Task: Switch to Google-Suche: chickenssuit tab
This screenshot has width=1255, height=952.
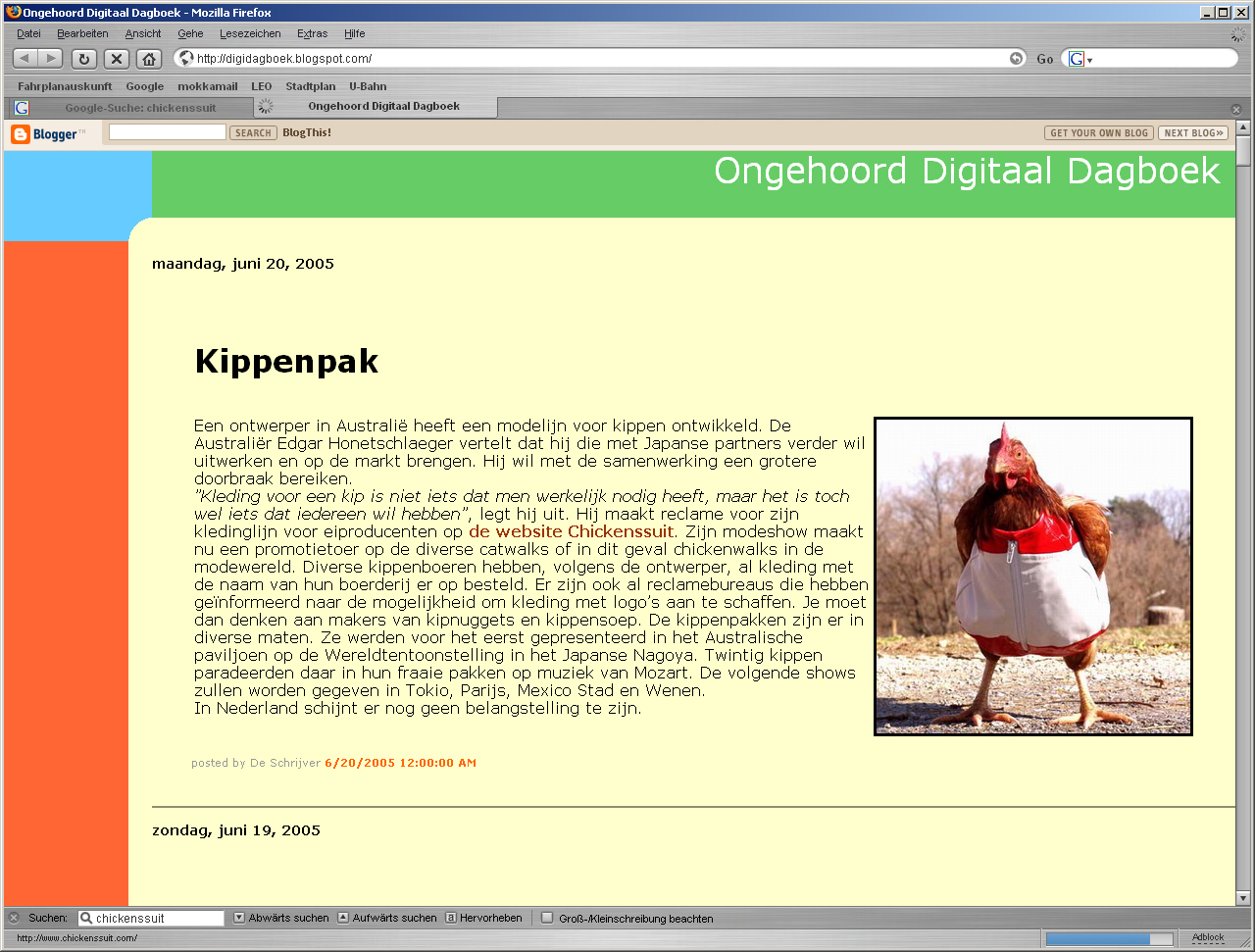Action: (130, 108)
